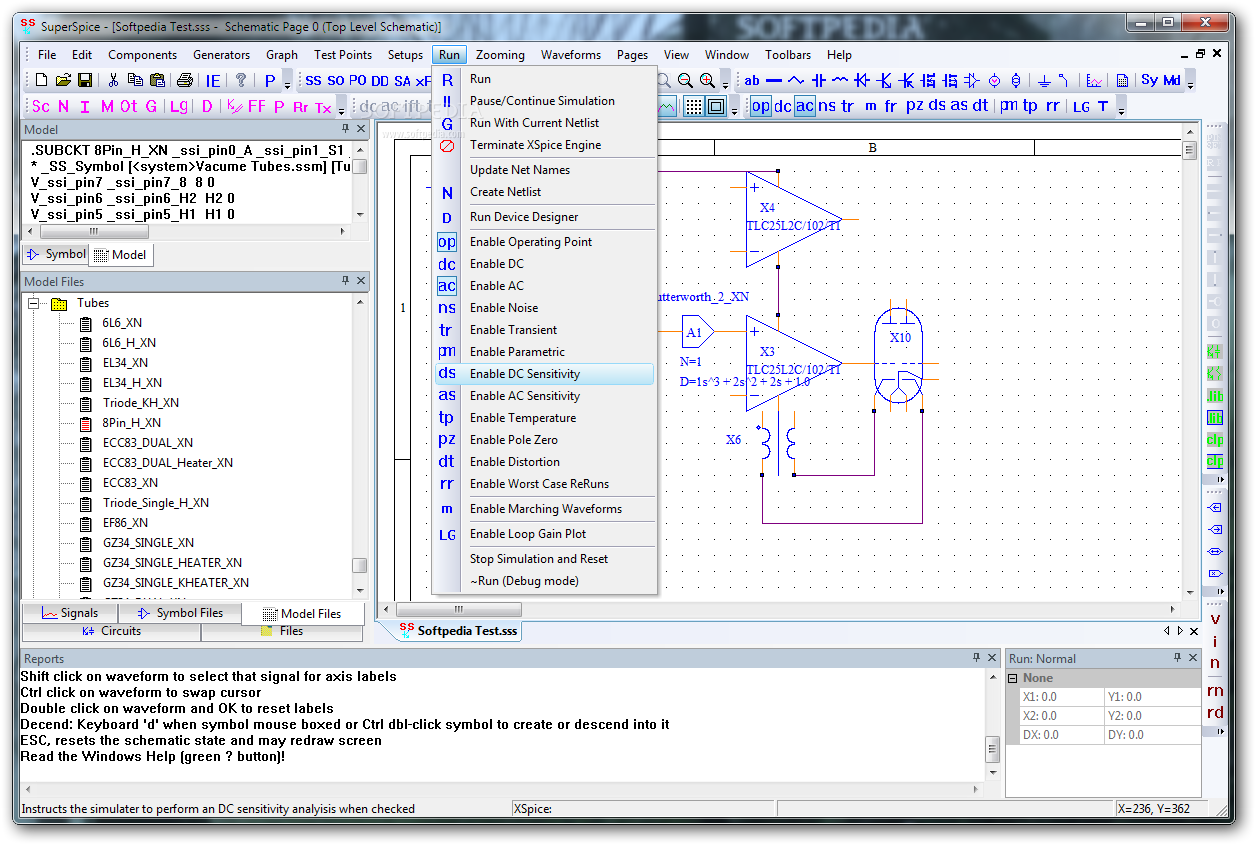Print the schematic with printer icon
1256x845 pixels.
pos(184,80)
